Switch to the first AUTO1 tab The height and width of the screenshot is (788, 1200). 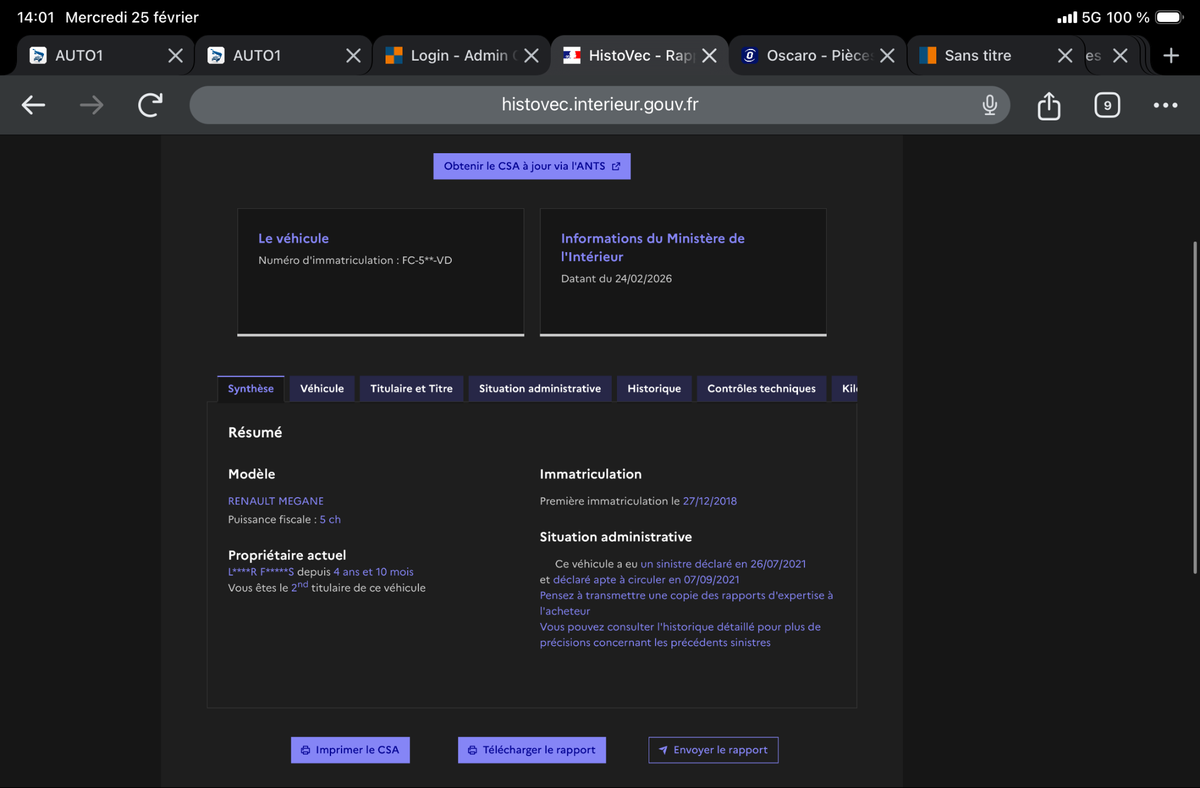[80, 56]
